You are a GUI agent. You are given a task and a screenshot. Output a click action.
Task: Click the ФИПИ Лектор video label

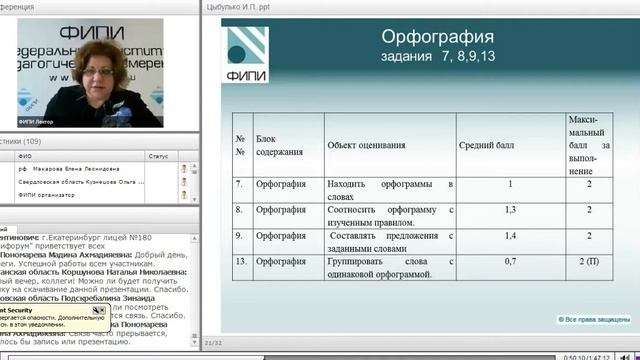[x=36, y=122]
